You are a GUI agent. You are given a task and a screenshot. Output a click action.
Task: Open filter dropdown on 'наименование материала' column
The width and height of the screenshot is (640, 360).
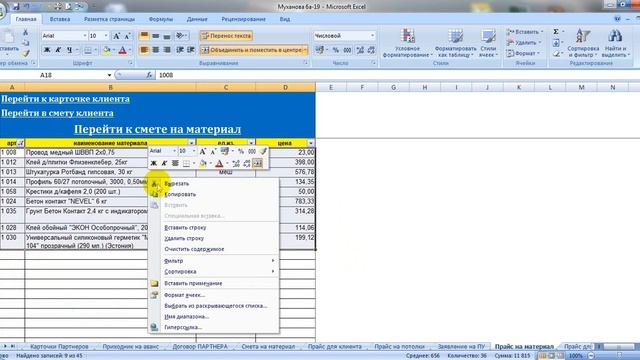click(x=191, y=143)
